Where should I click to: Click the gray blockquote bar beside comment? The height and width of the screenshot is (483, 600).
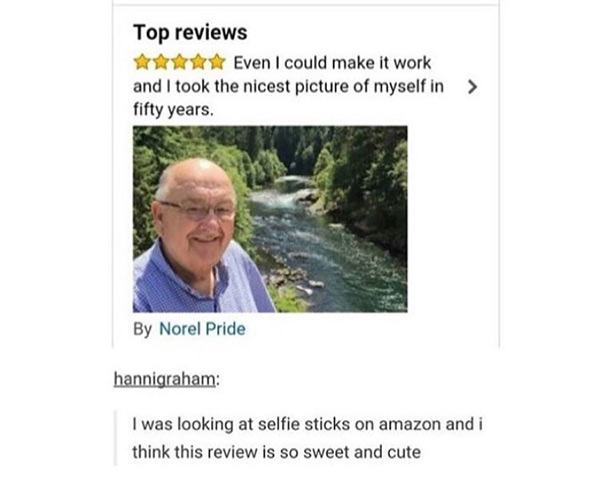tap(115, 438)
